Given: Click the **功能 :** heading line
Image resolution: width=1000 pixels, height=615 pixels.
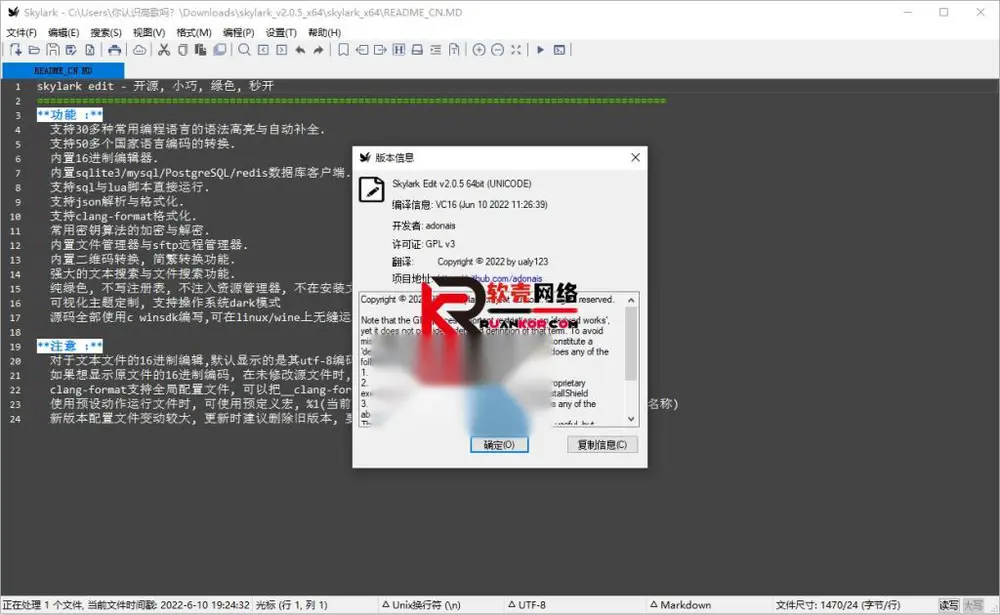Looking at the screenshot, I should (x=70, y=115).
